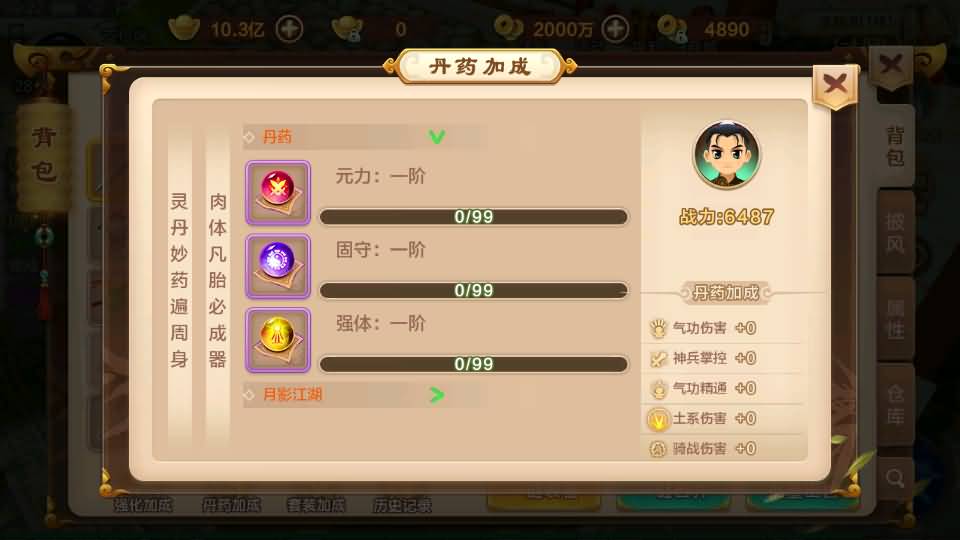Open the 属性 side tab

[895, 319]
